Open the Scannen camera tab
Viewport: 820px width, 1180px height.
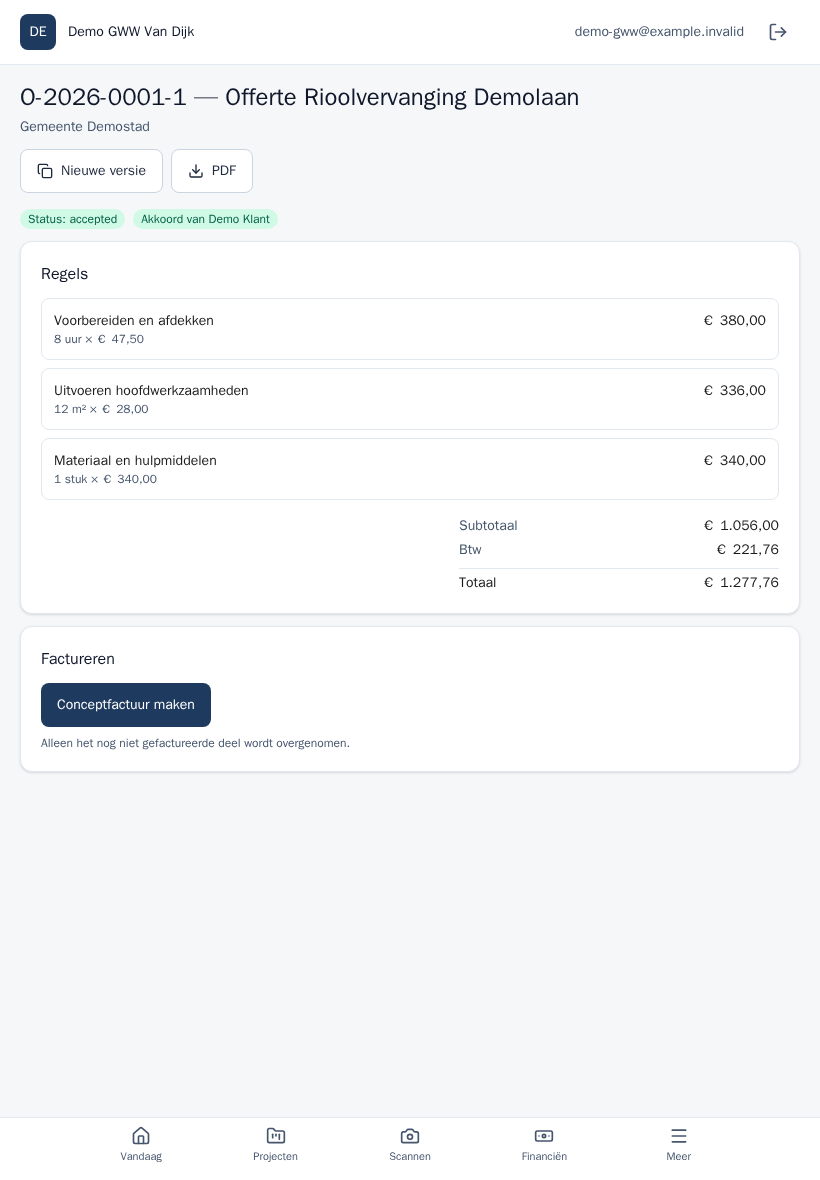[x=410, y=1144]
